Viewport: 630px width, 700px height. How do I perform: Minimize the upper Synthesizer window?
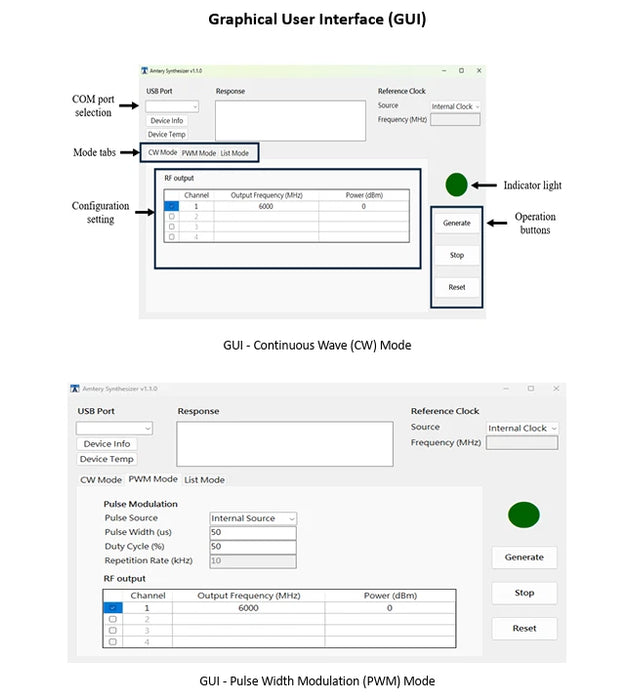point(444,71)
